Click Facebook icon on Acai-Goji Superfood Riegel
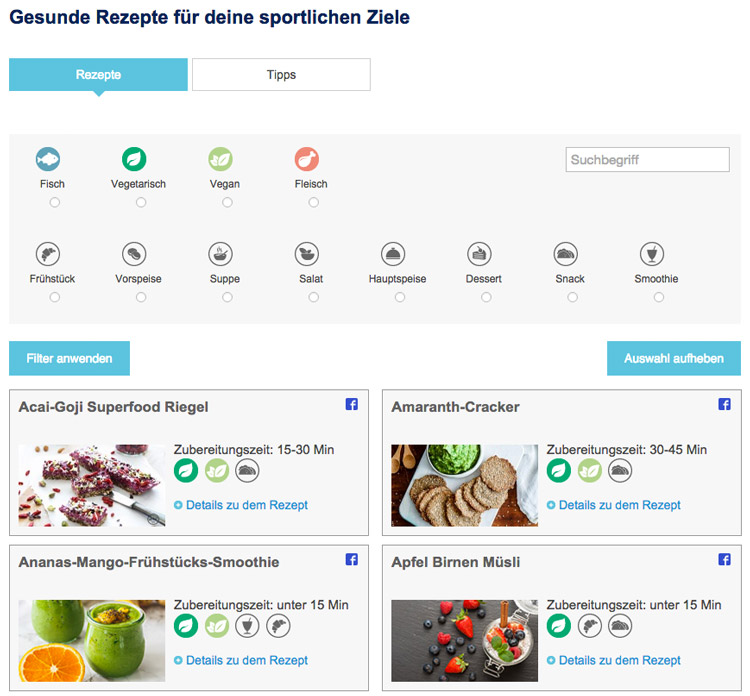 point(352,405)
